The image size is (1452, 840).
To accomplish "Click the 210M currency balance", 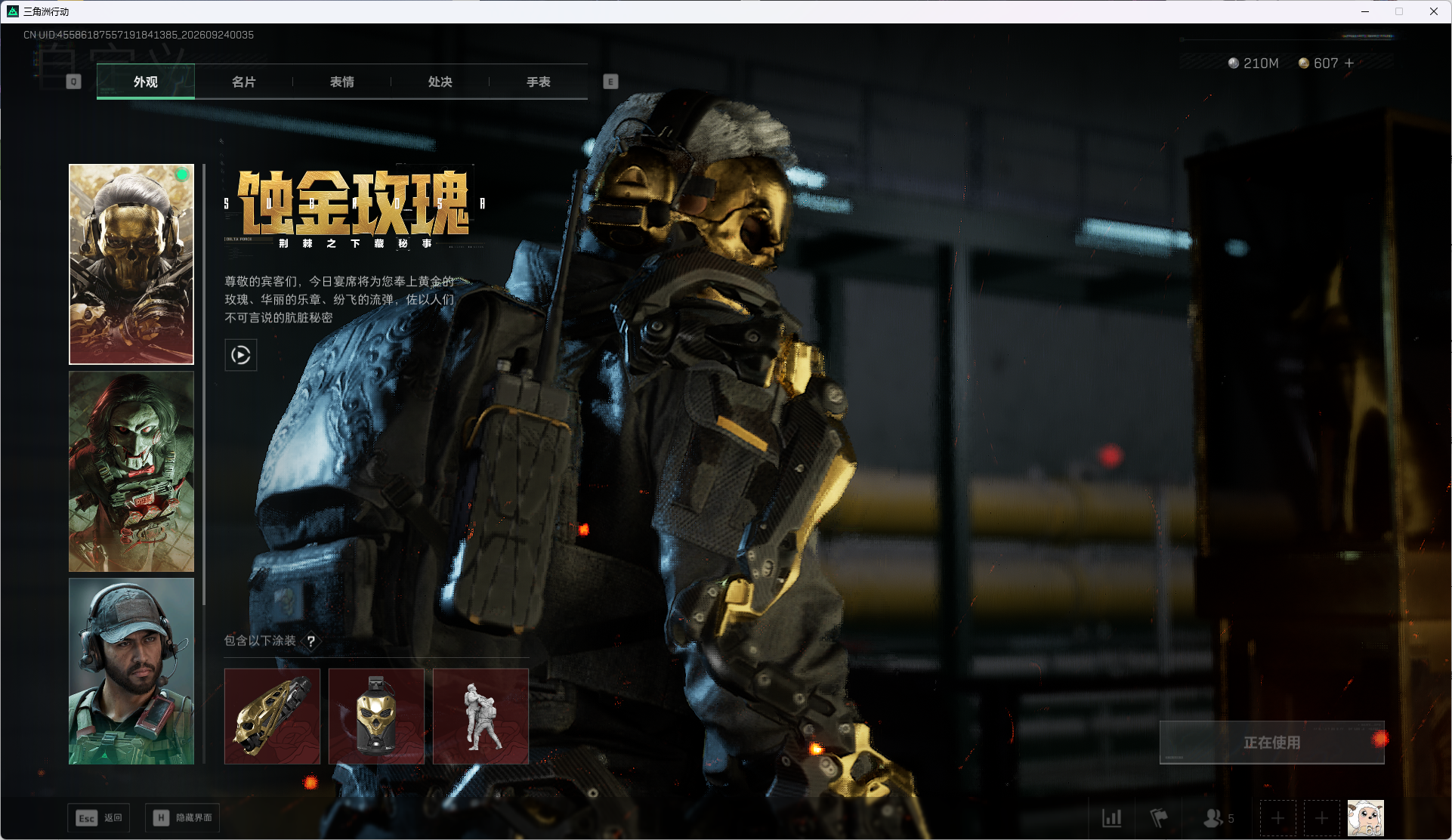I will [x=1253, y=63].
